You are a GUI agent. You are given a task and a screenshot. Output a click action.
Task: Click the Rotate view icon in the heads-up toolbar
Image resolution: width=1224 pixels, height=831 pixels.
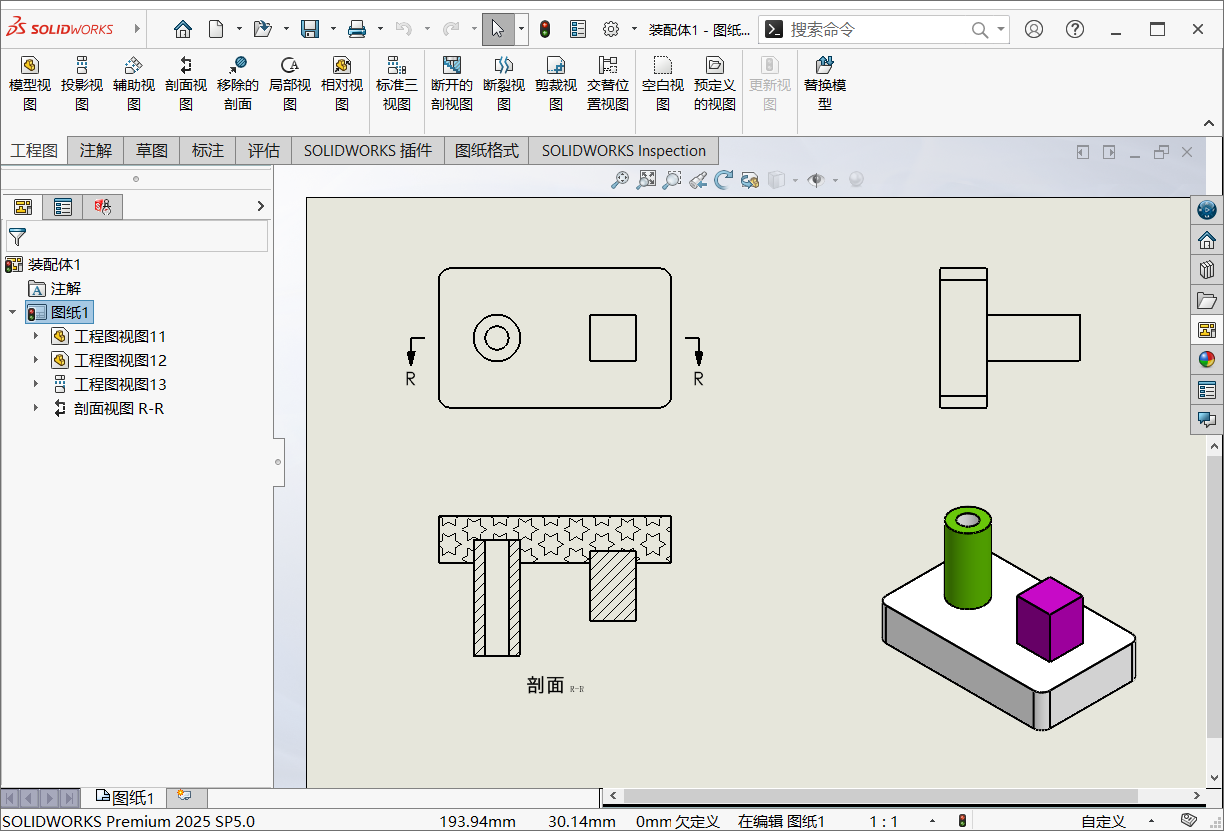point(724,180)
